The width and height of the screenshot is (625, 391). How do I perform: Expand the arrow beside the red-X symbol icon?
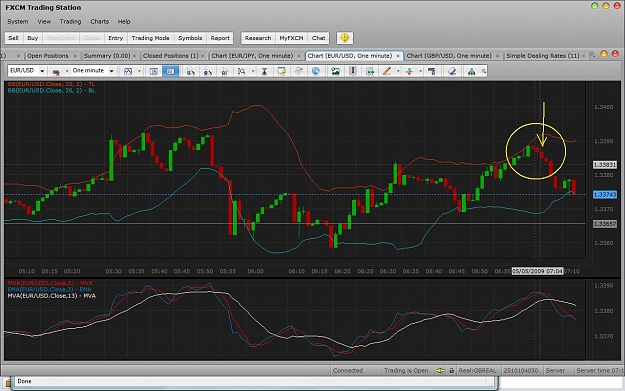pos(67,71)
